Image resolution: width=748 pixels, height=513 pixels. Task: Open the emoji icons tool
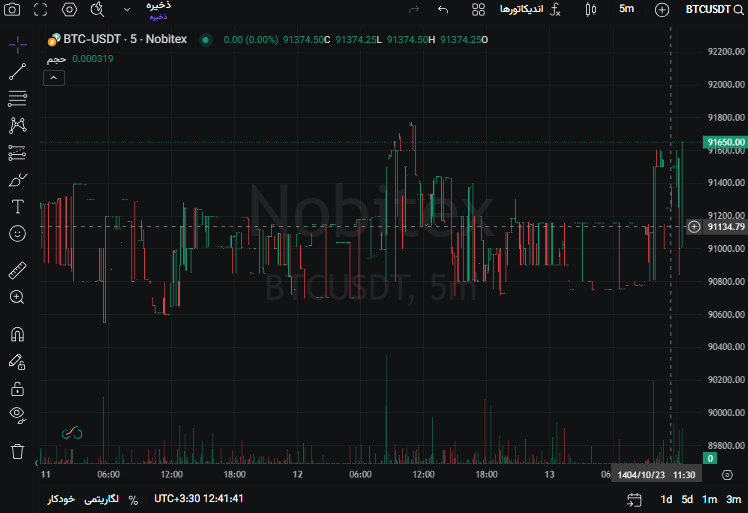17,234
